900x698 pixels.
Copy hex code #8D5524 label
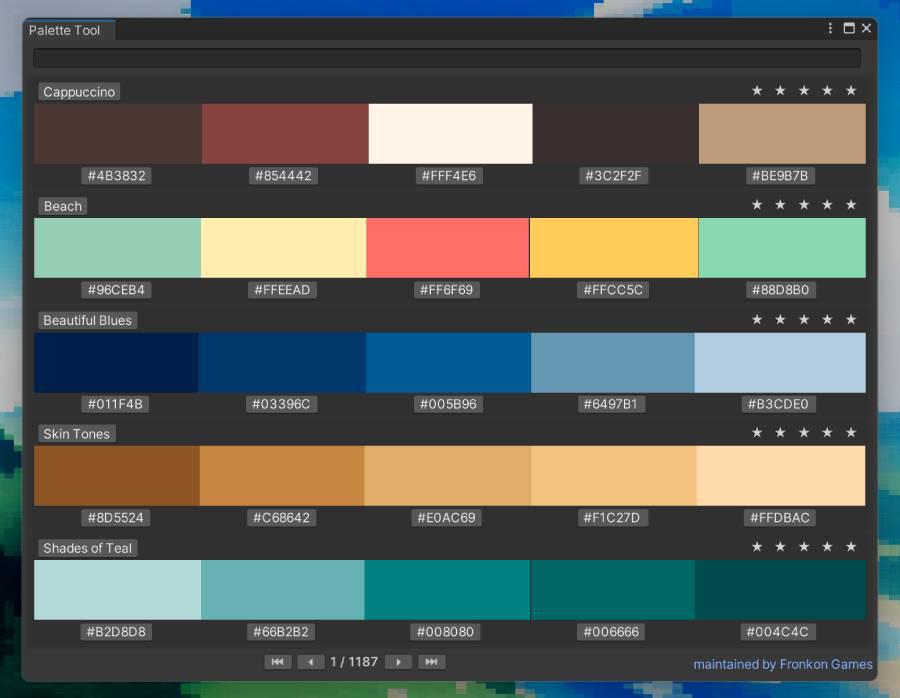(116, 518)
